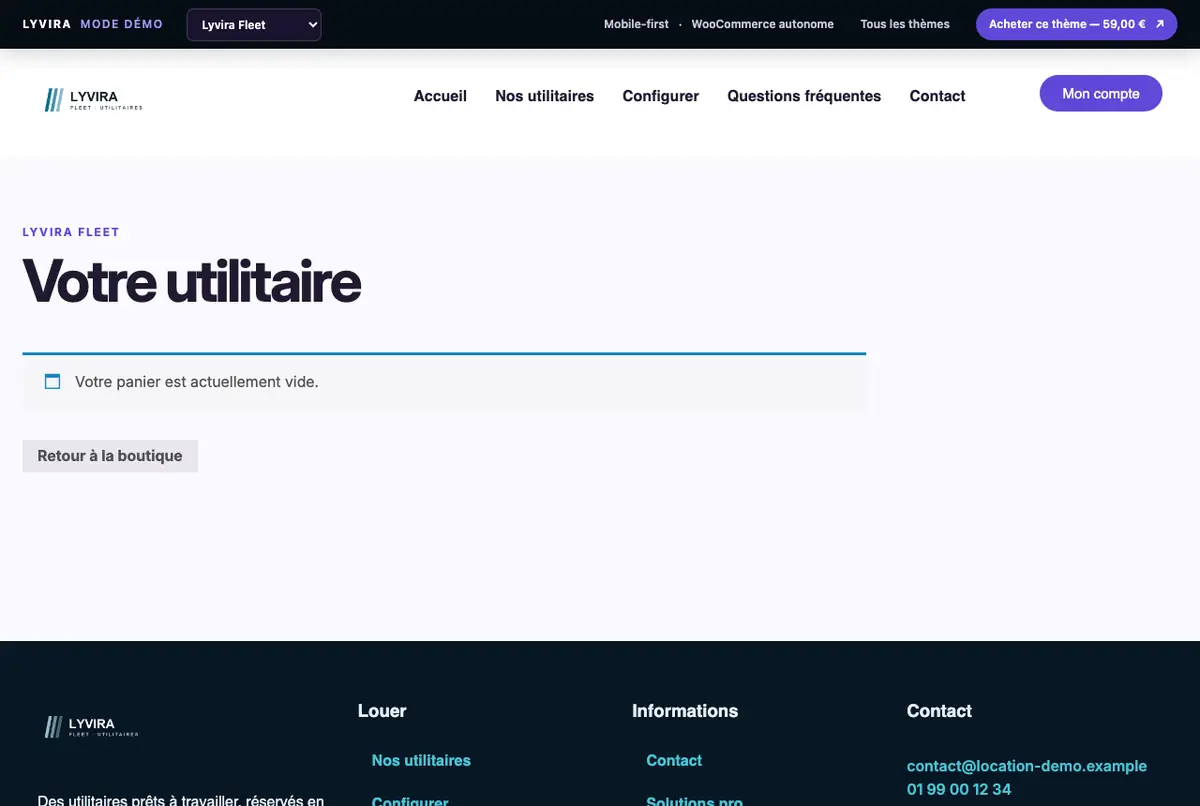Click the Lyvira logo in the footer
The image size is (1200, 806).
(92, 727)
